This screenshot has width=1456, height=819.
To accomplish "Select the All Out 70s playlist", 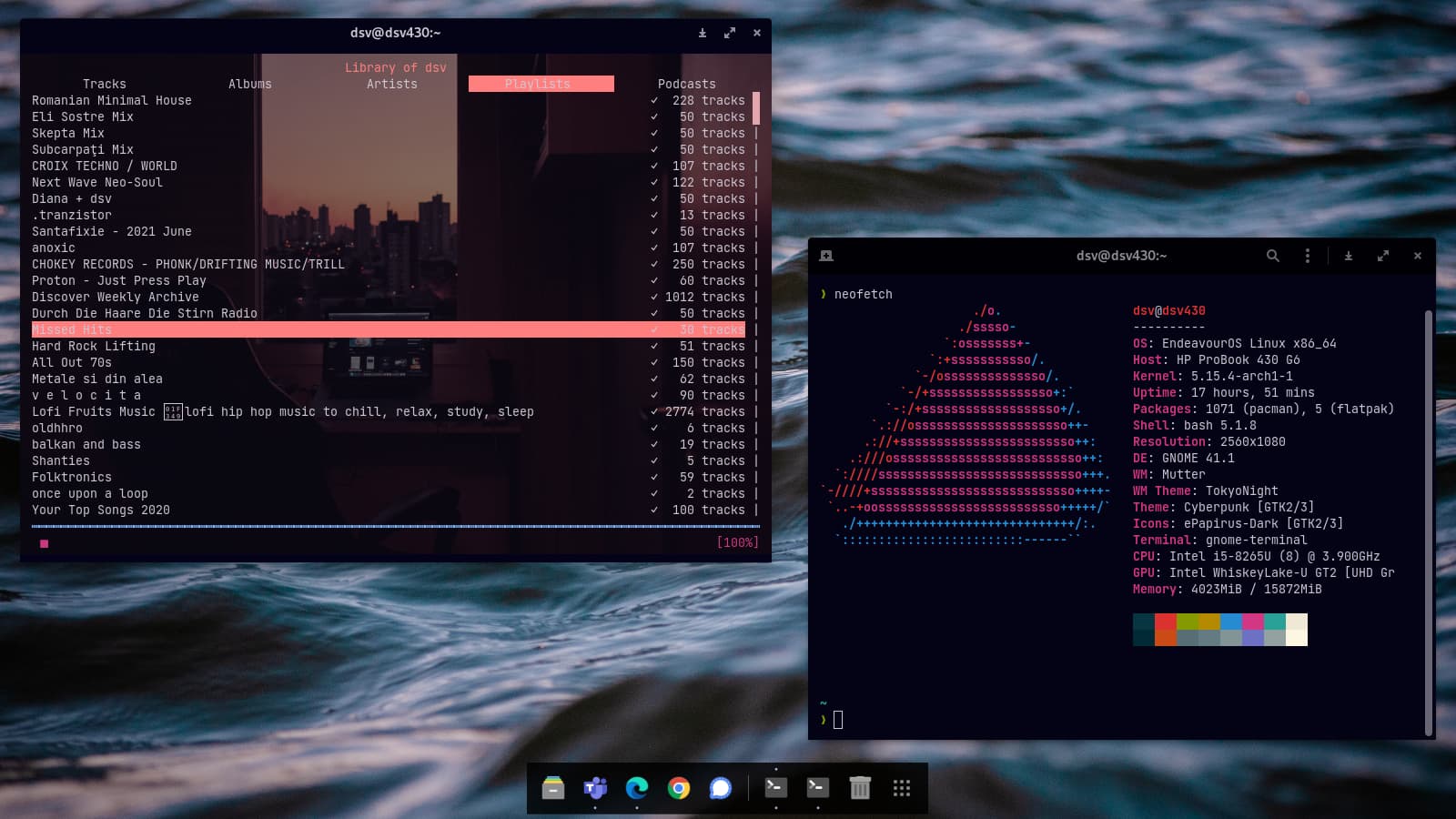I will coord(389,362).
